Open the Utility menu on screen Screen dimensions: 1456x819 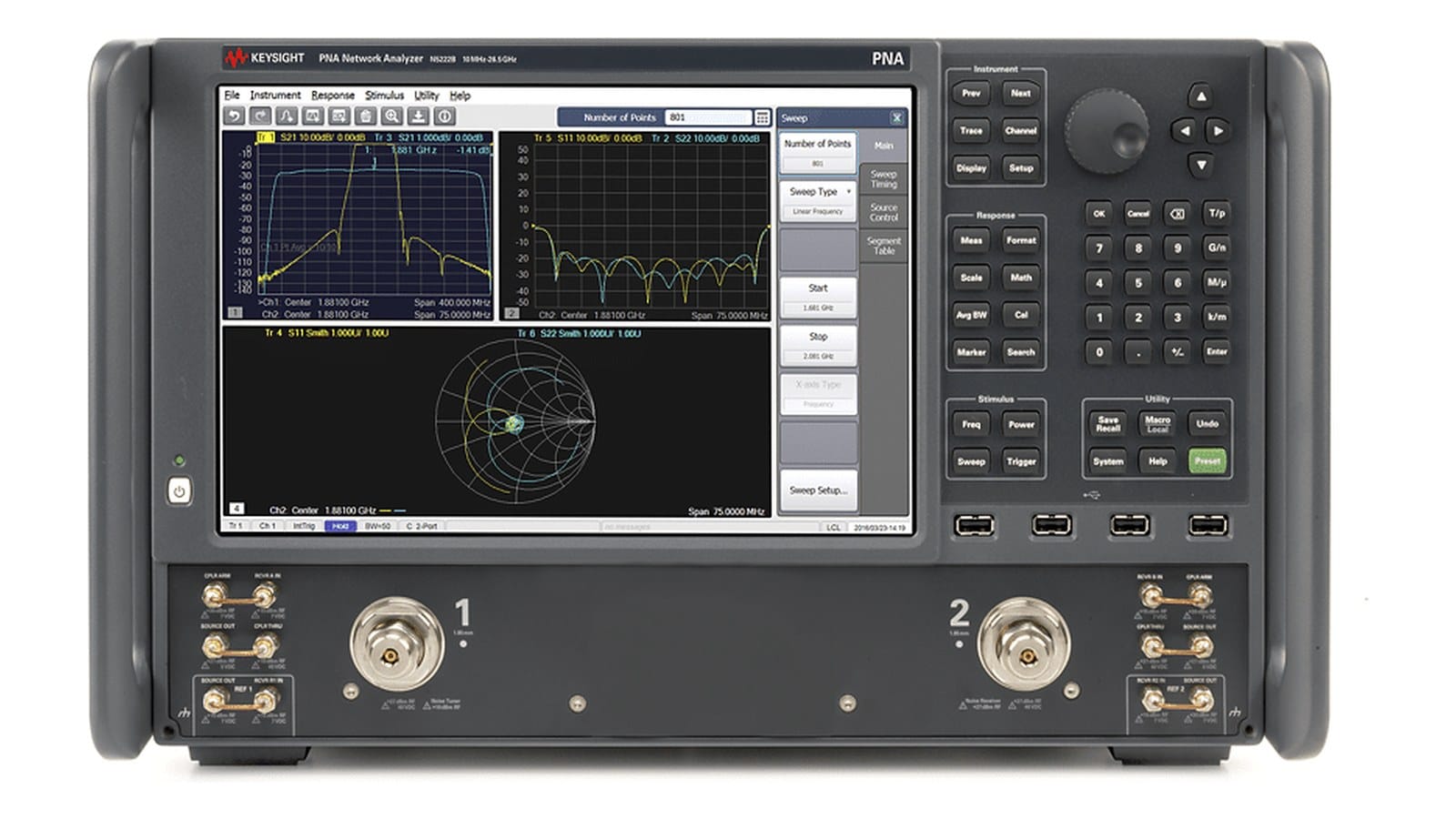[x=427, y=95]
